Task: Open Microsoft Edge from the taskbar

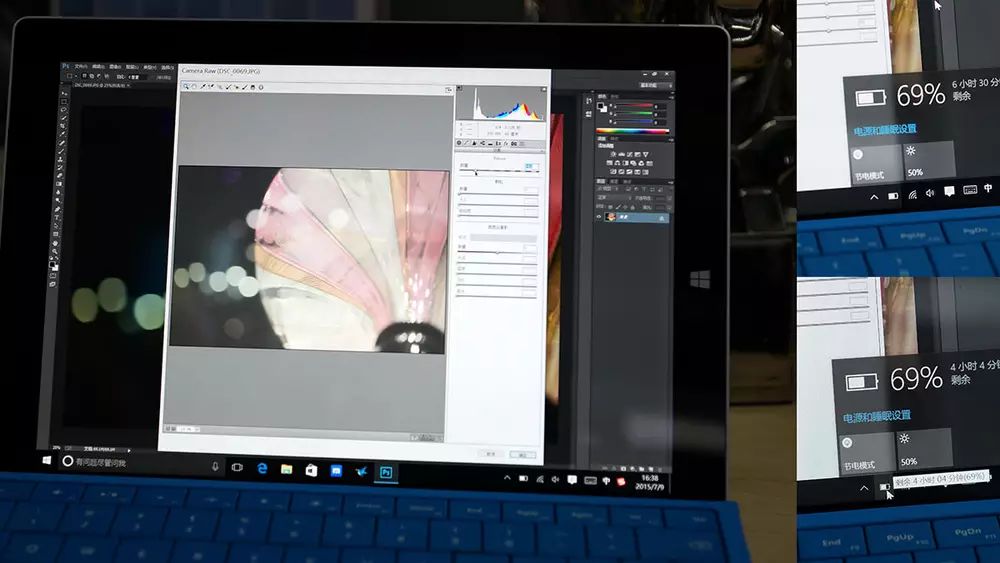Action: 261,469
